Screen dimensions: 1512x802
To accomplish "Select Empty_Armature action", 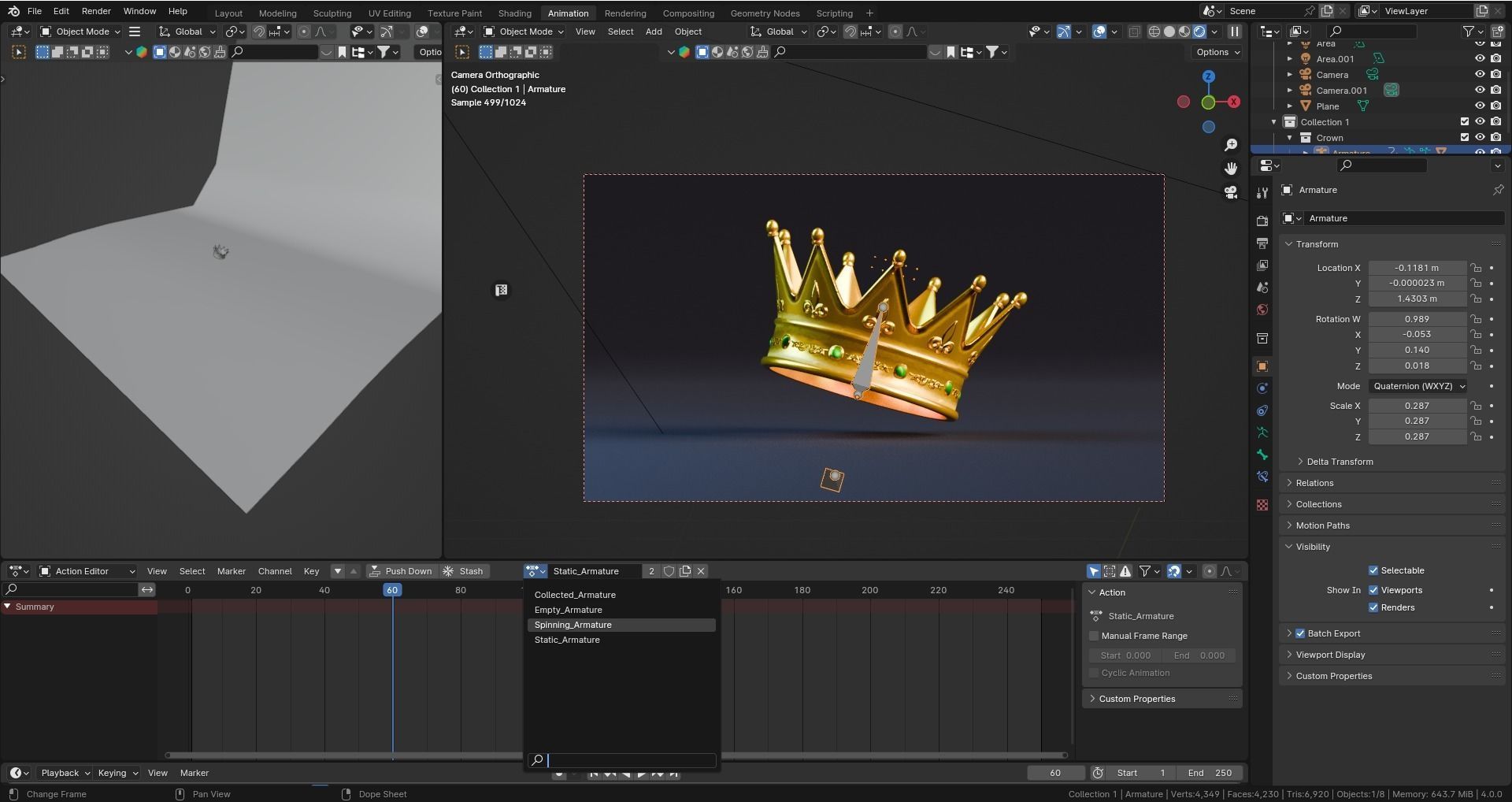I will coord(621,610).
